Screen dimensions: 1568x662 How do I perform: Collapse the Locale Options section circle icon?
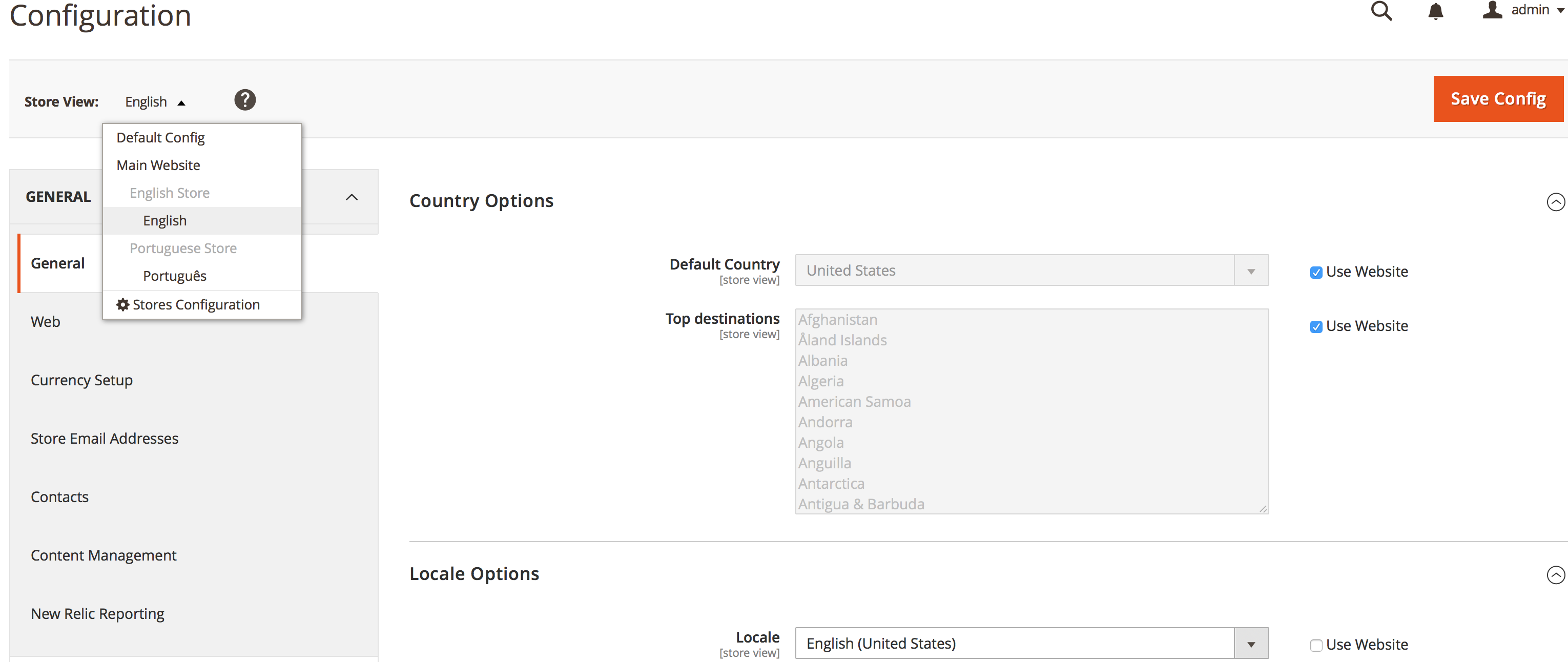[x=1555, y=575]
